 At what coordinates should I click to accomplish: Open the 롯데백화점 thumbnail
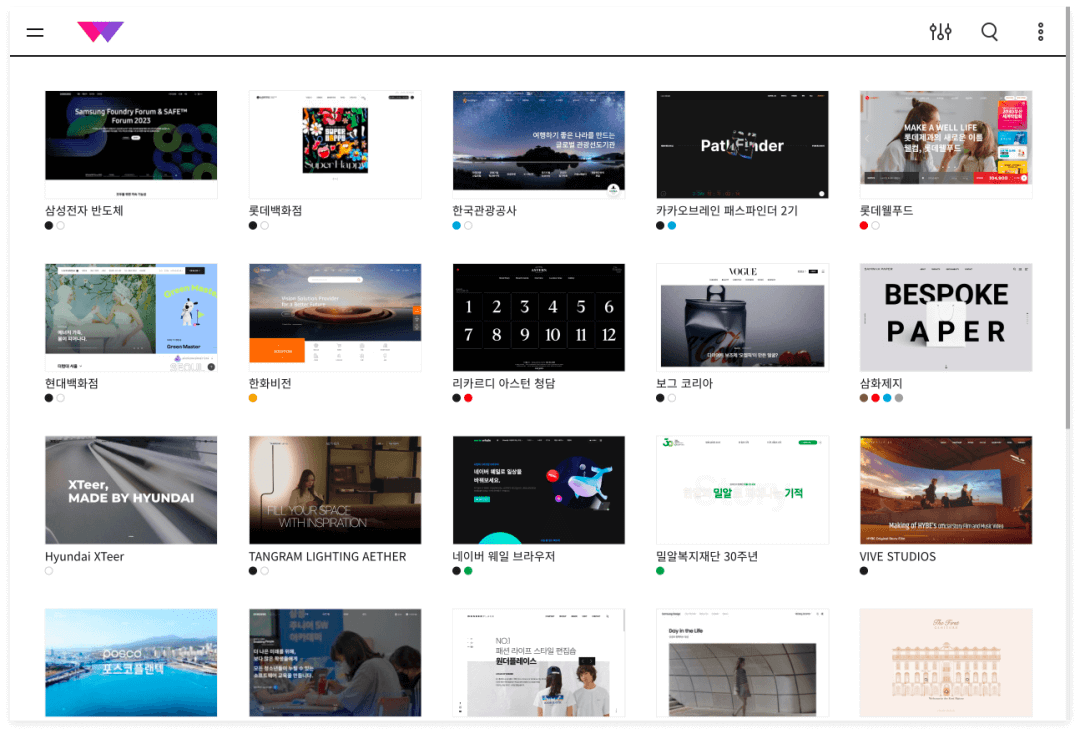[x=335, y=145]
